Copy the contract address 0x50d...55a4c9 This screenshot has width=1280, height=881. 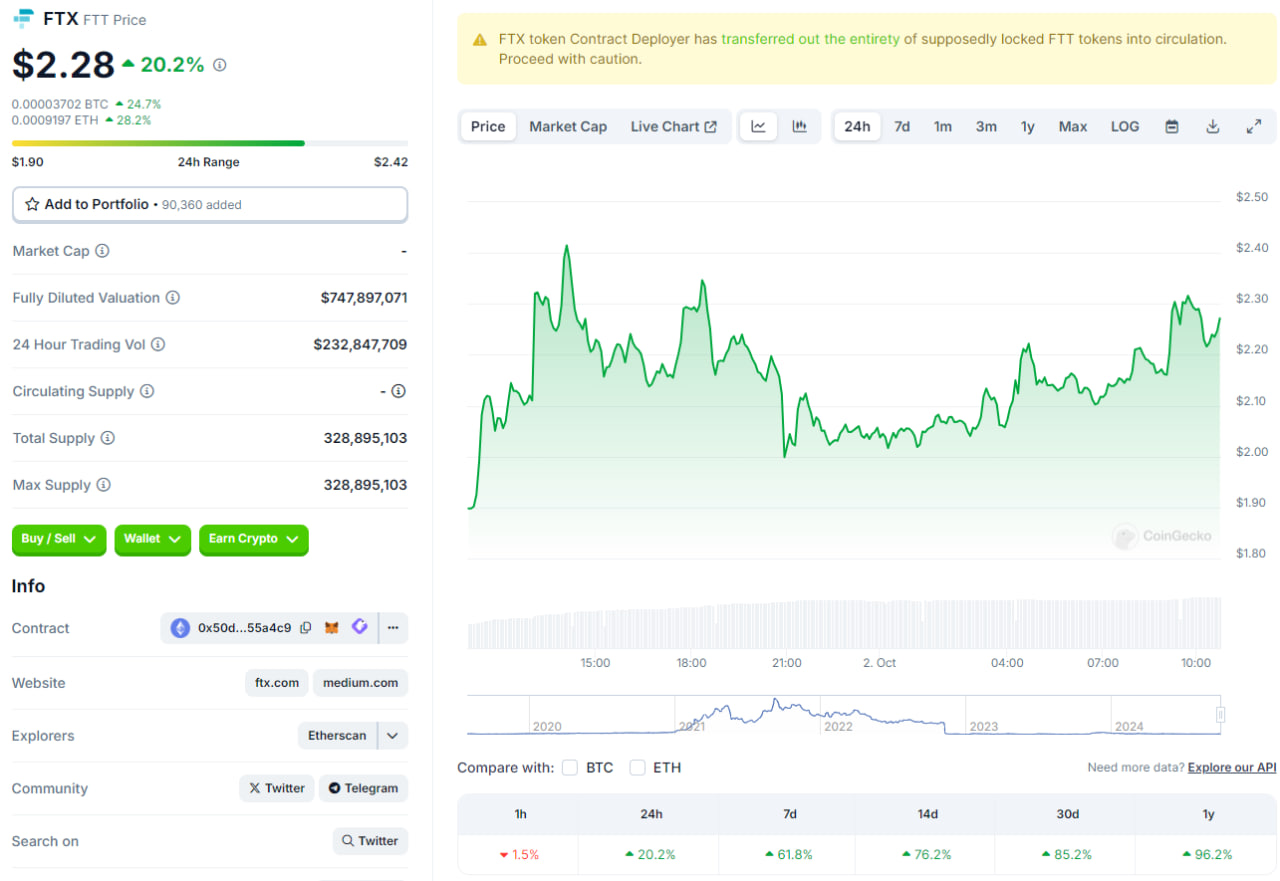point(306,628)
